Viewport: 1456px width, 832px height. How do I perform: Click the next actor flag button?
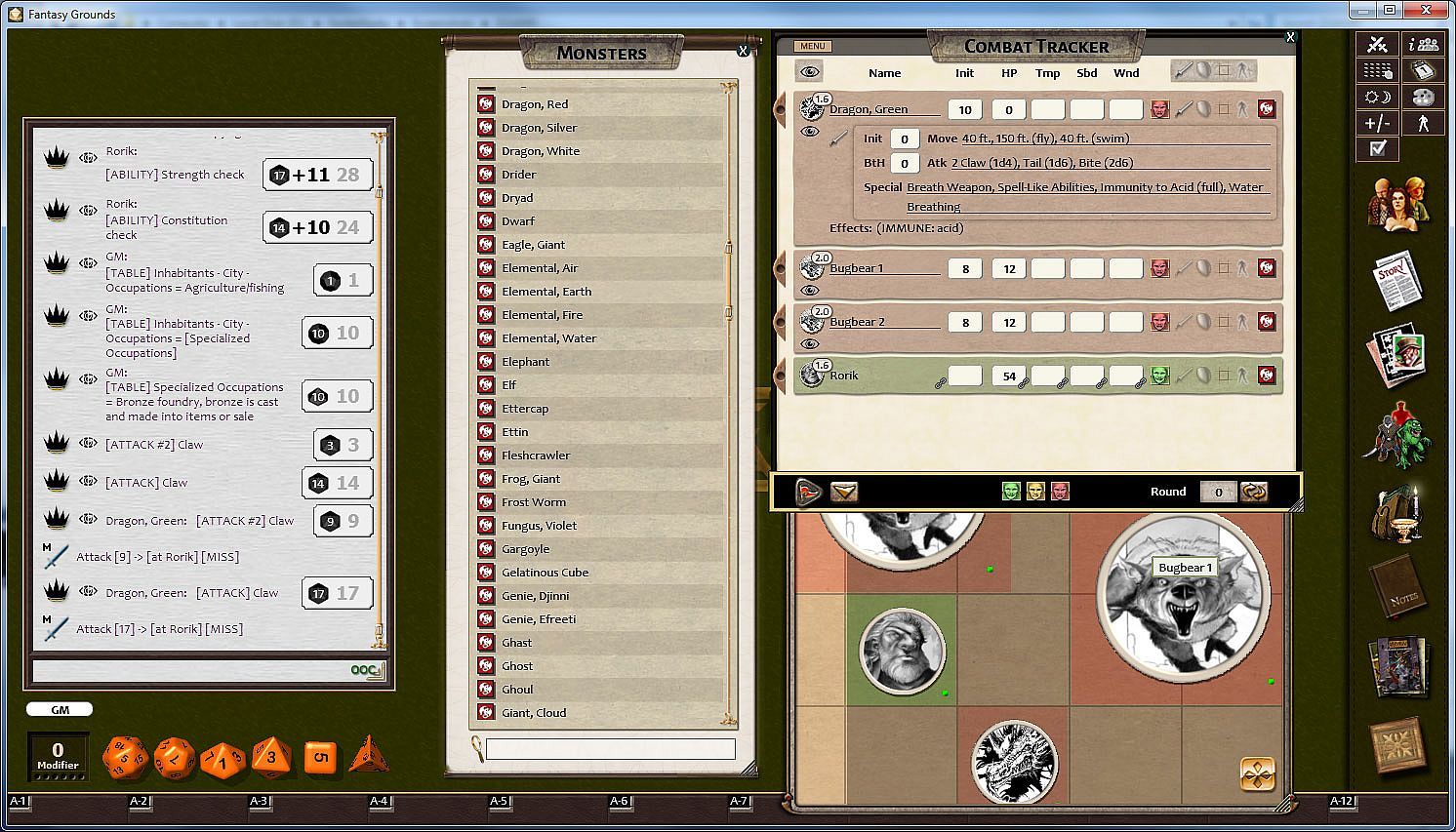808,492
